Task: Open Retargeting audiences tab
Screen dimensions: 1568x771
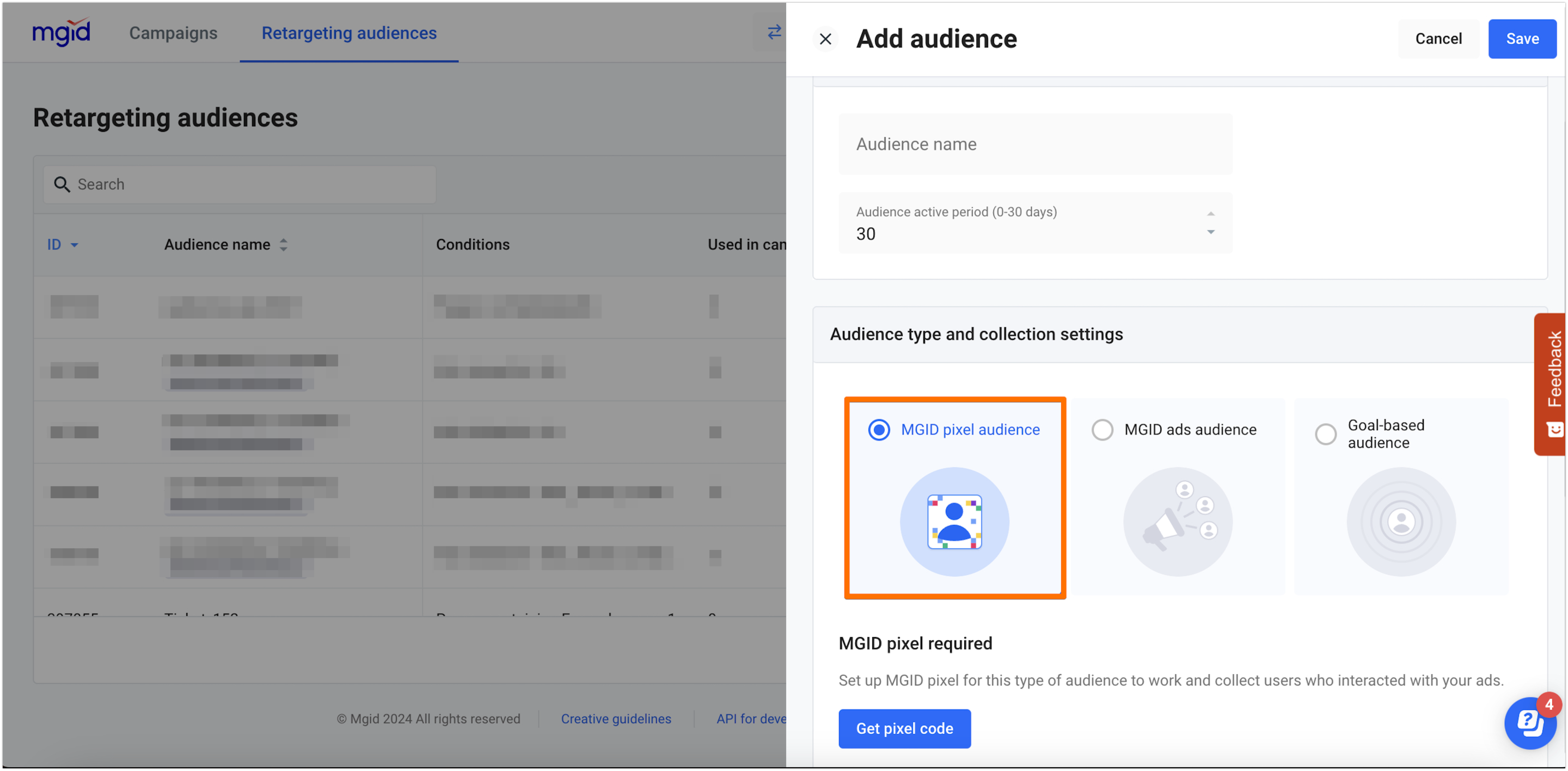Action: point(349,33)
